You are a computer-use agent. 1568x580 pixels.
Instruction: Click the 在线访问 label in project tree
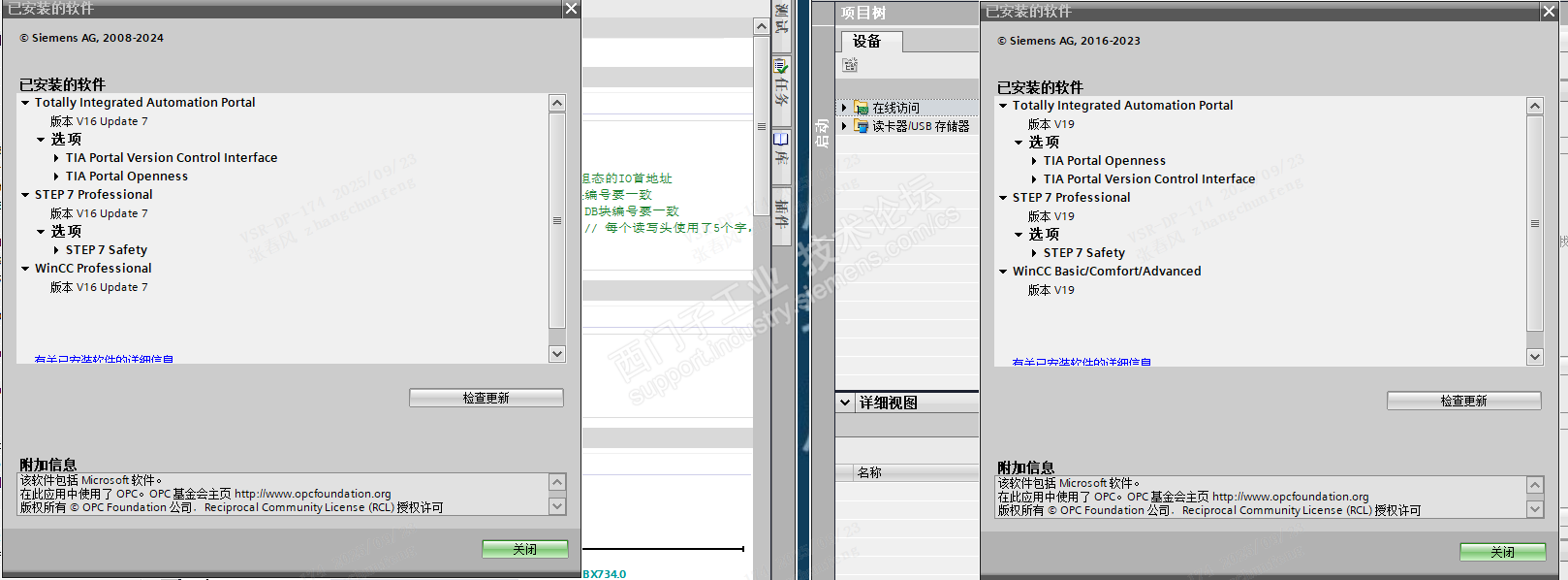[x=896, y=108]
